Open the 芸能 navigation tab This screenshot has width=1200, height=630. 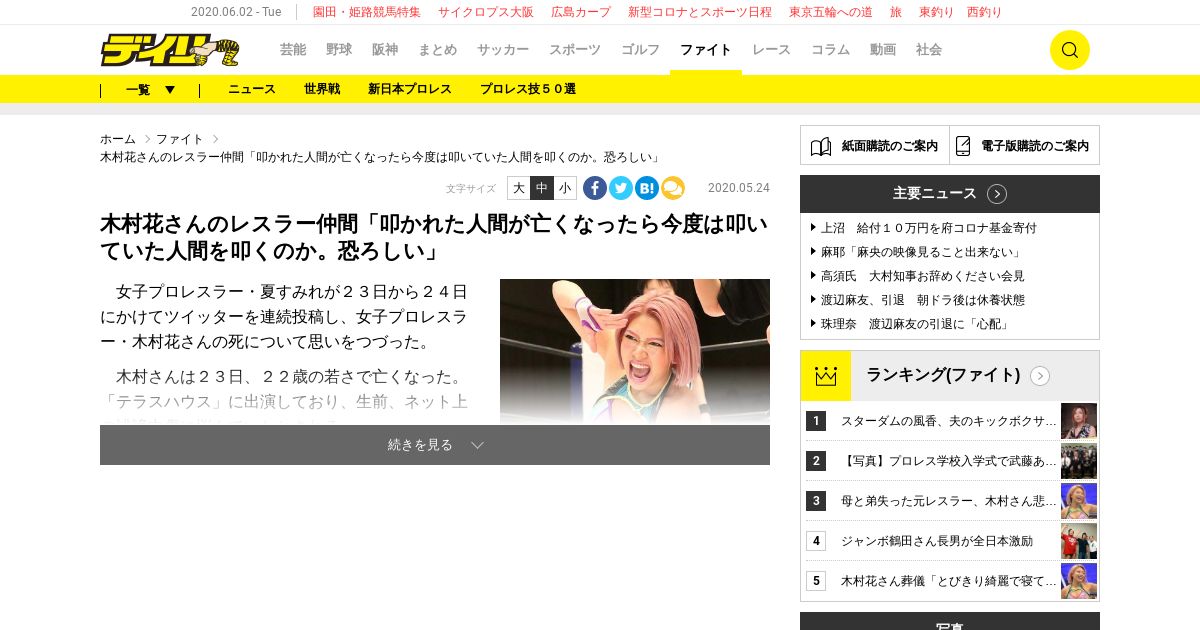click(293, 50)
